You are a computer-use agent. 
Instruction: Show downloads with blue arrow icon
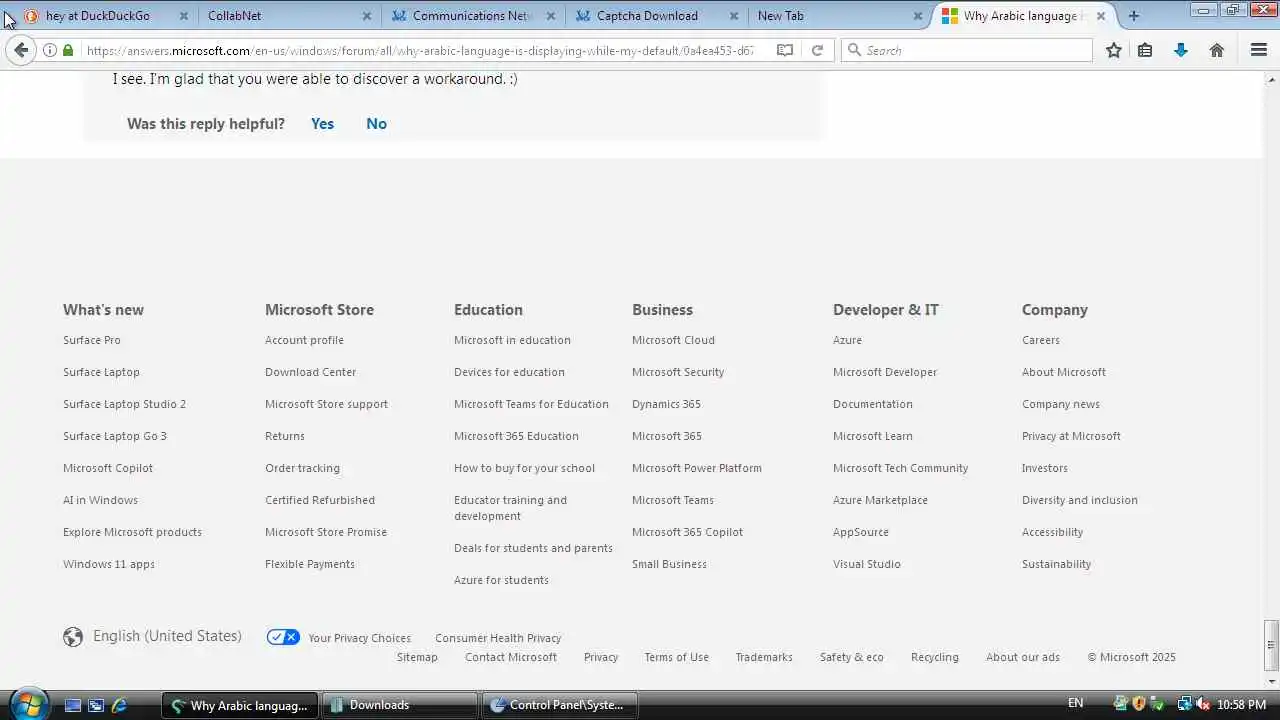point(1181,50)
